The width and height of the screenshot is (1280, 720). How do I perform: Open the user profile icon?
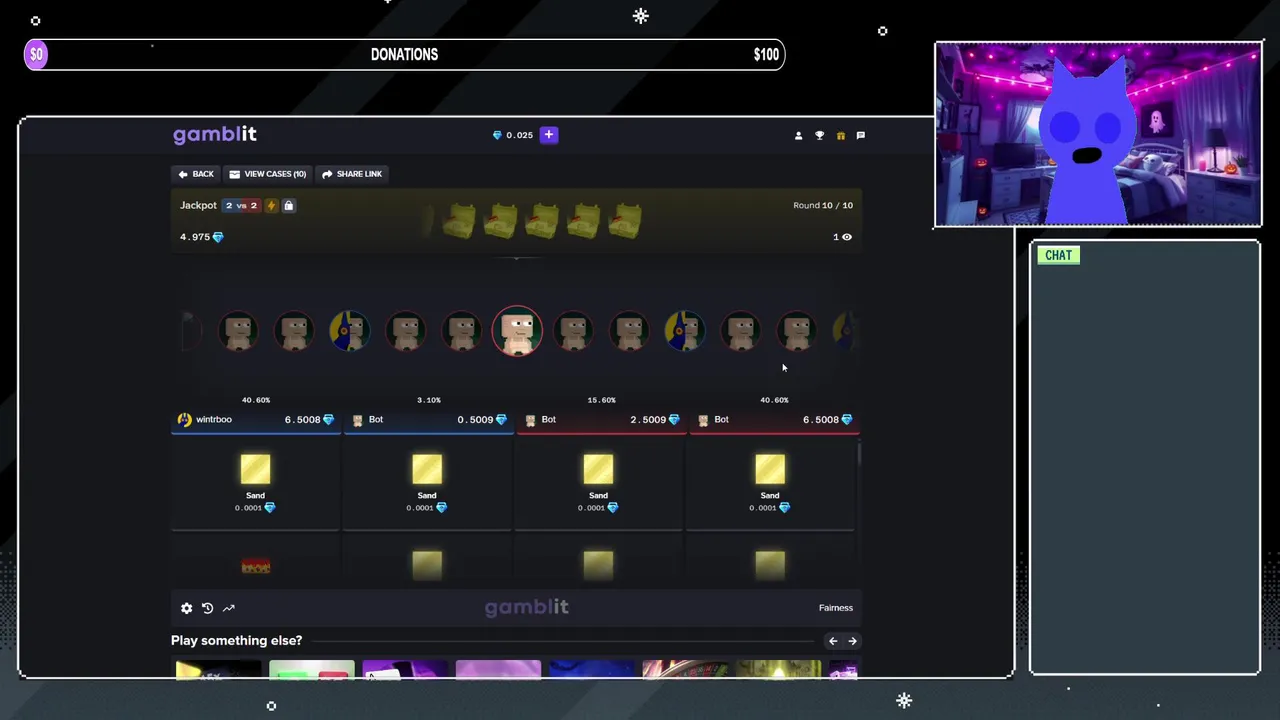[798, 136]
